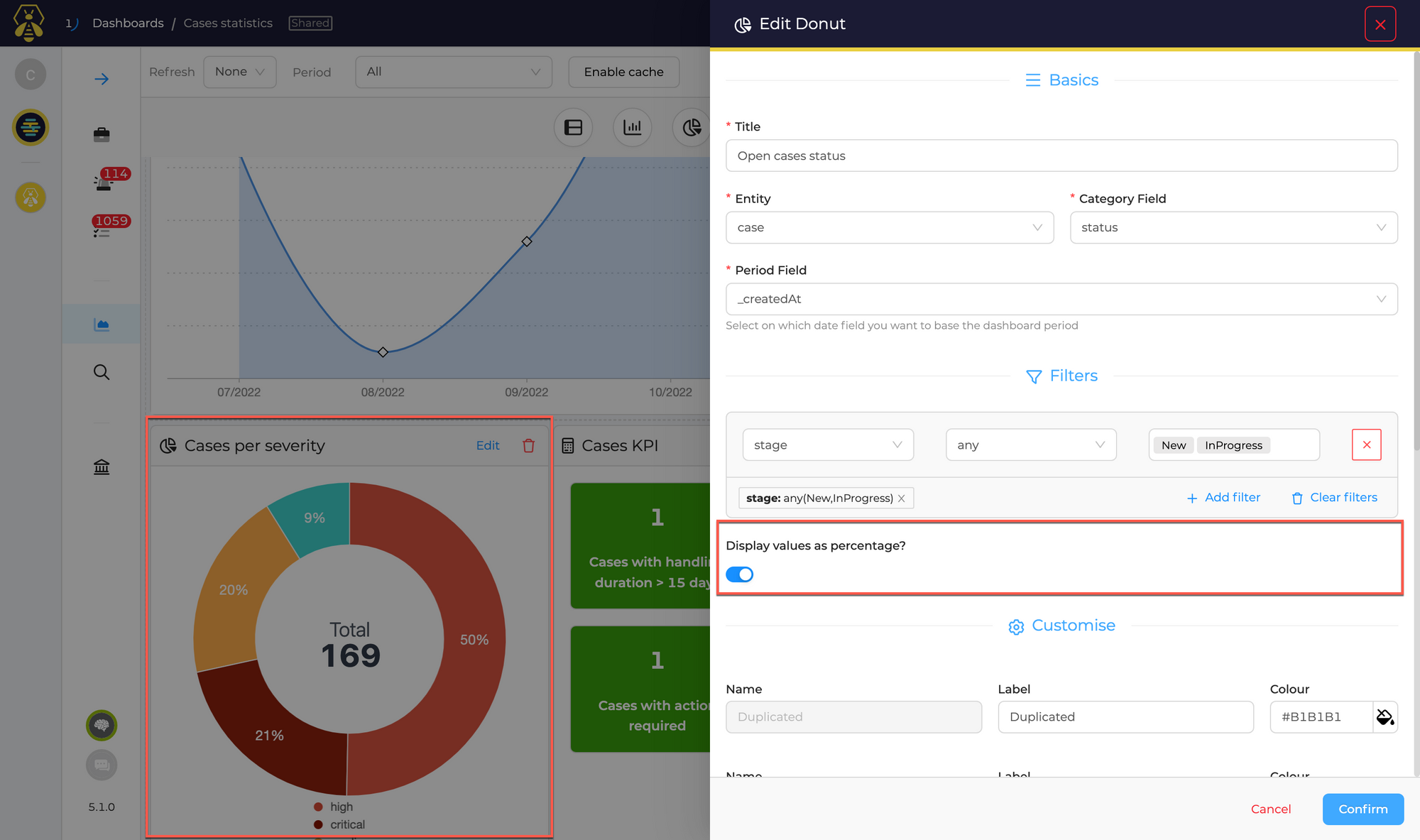Open the search icon in sidebar
The width and height of the screenshot is (1420, 840).
[x=102, y=372]
